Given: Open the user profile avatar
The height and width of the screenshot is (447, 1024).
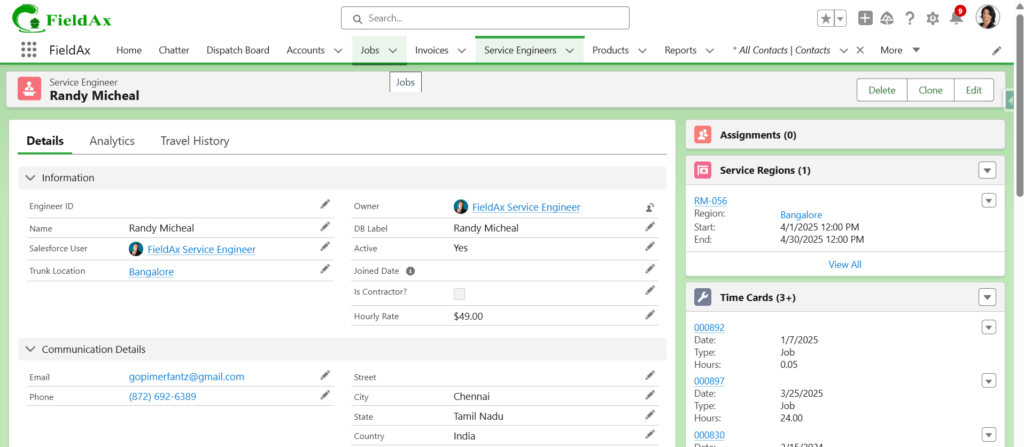Looking at the screenshot, I should [987, 18].
